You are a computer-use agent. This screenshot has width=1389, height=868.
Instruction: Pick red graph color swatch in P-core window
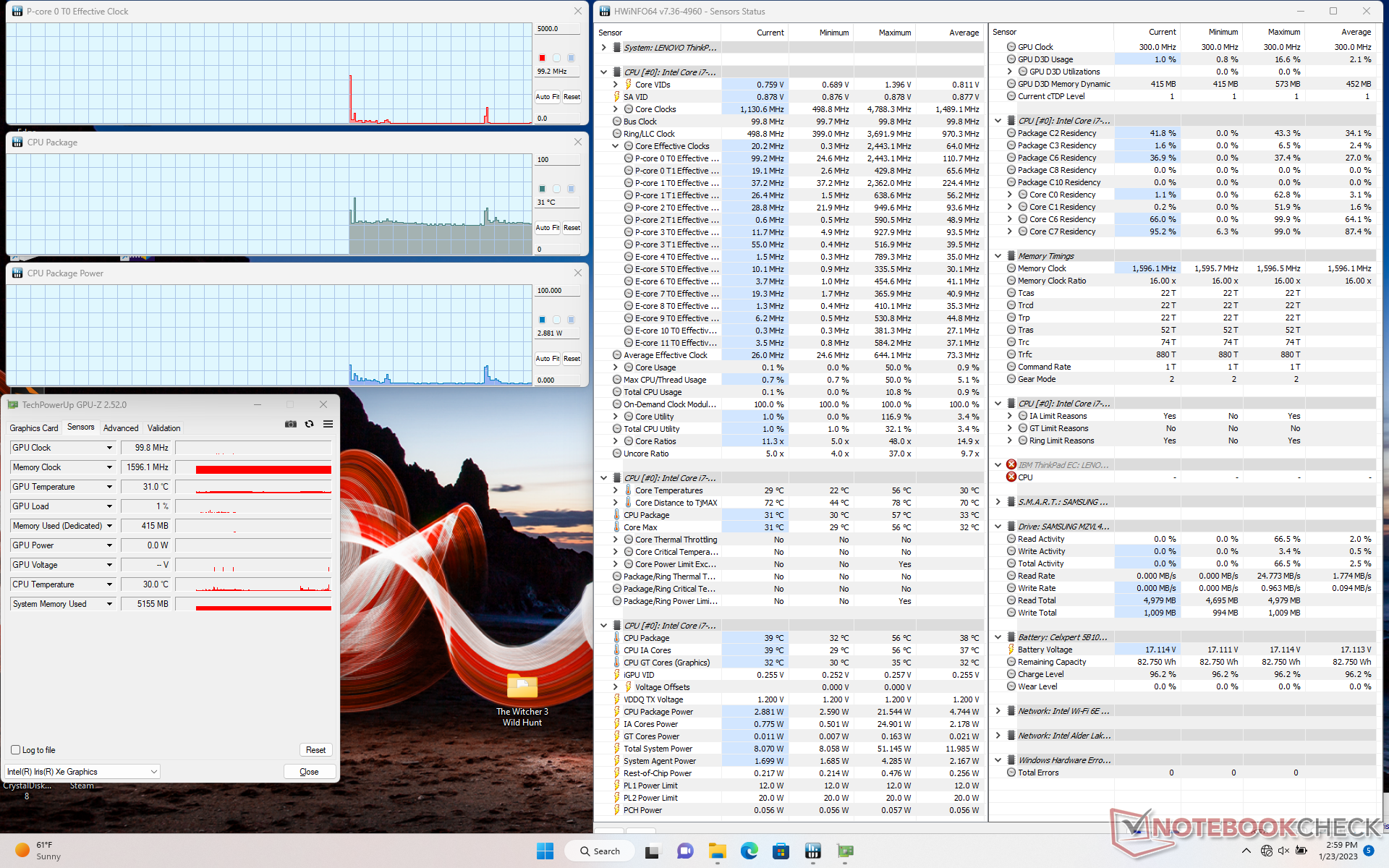[542, 58]
